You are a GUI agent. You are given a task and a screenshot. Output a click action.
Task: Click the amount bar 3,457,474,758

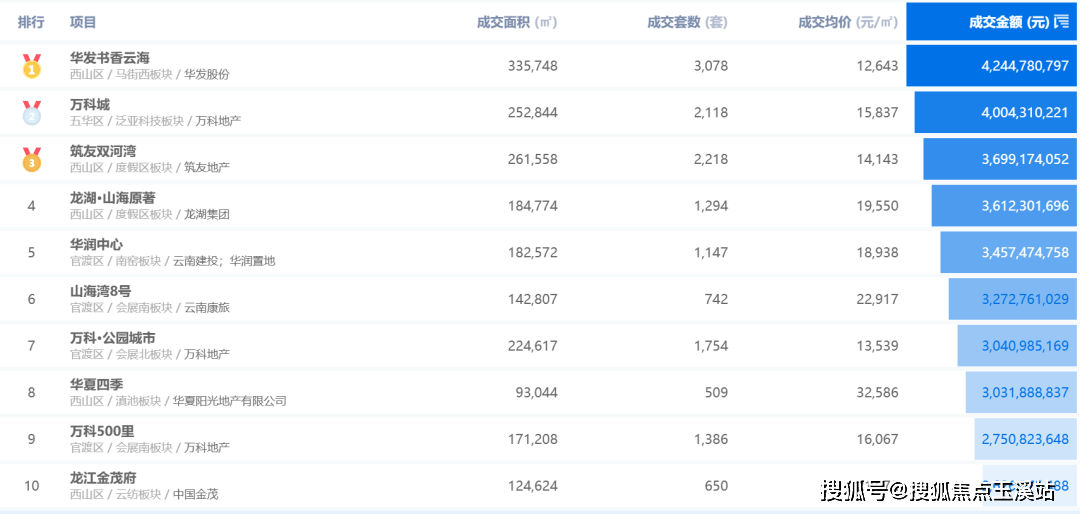1008,252
